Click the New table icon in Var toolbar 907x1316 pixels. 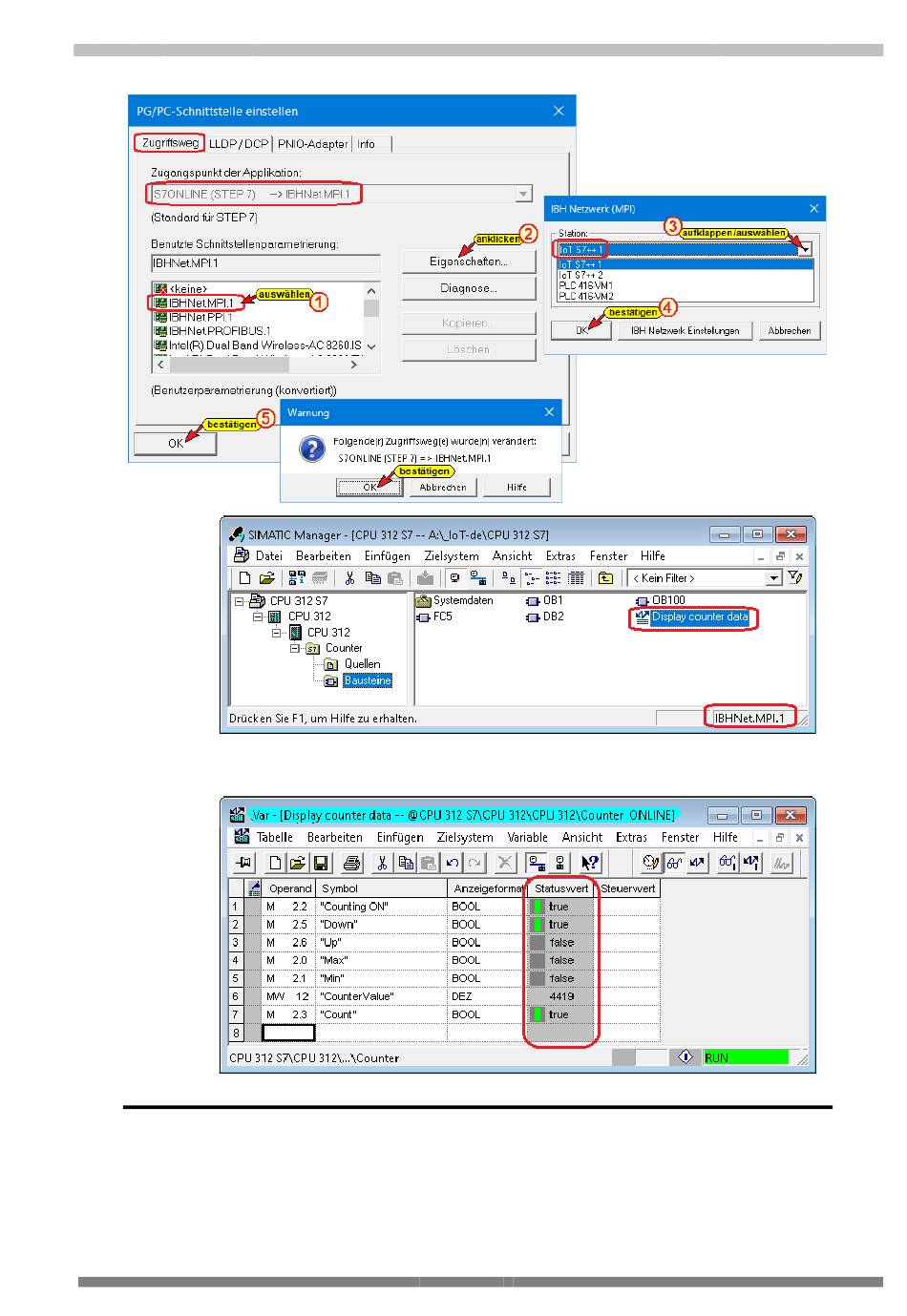click(x=275, y=863)
